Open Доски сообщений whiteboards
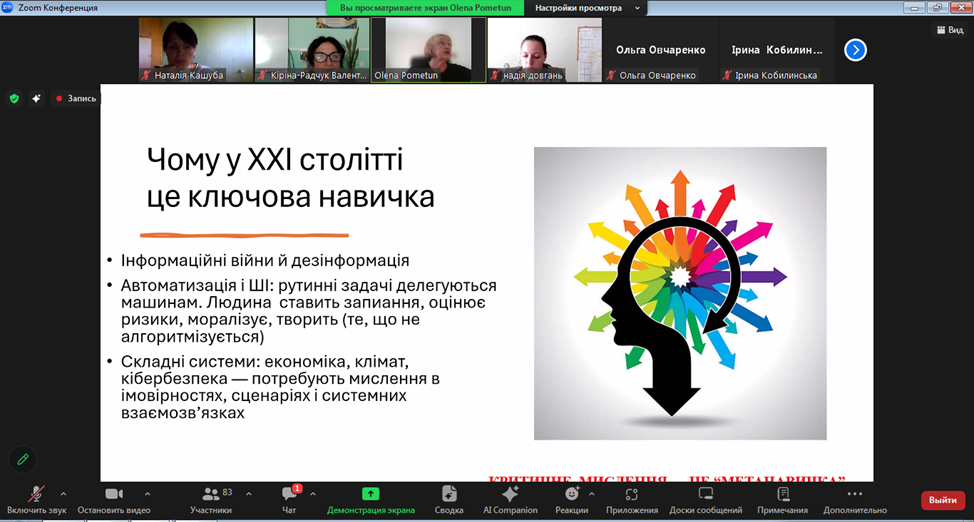974x522 pixels. coord(705,495)
